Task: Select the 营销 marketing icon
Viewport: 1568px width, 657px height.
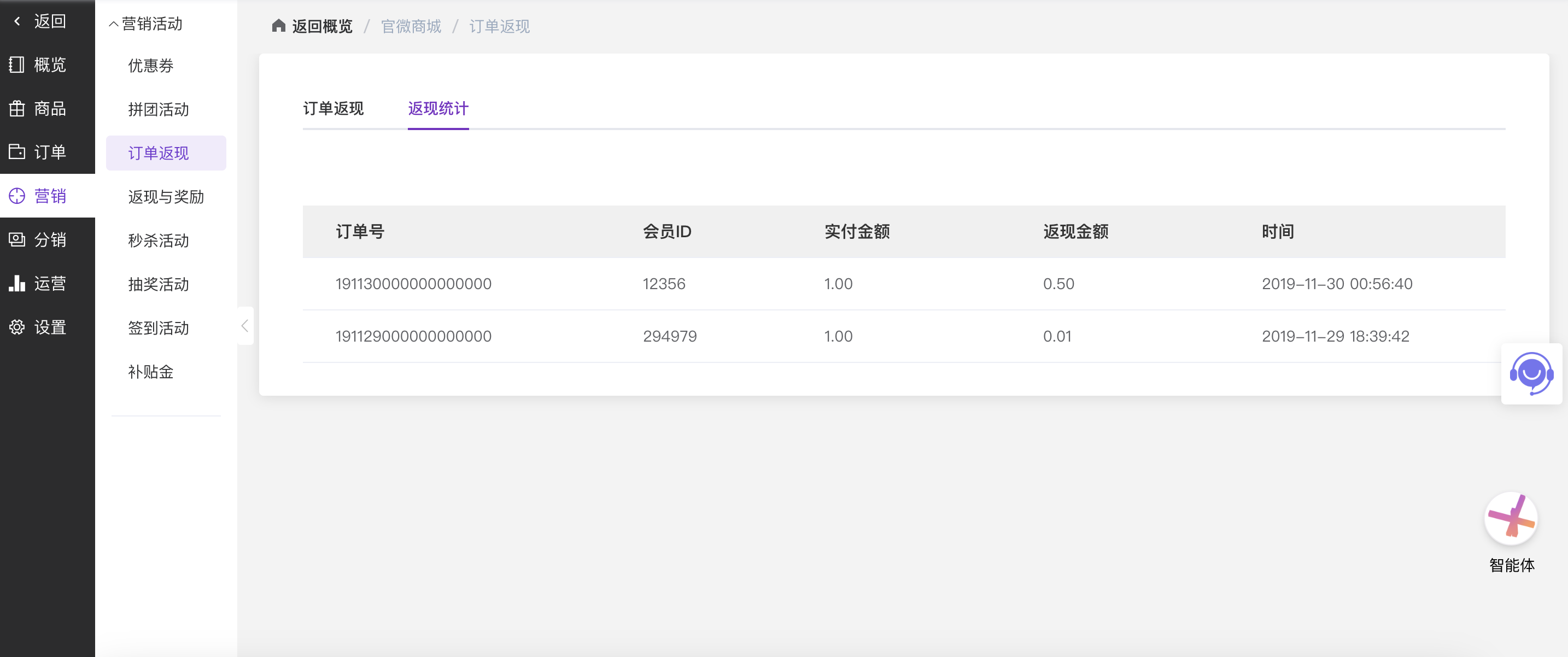Action: click(x=17, y=195)
